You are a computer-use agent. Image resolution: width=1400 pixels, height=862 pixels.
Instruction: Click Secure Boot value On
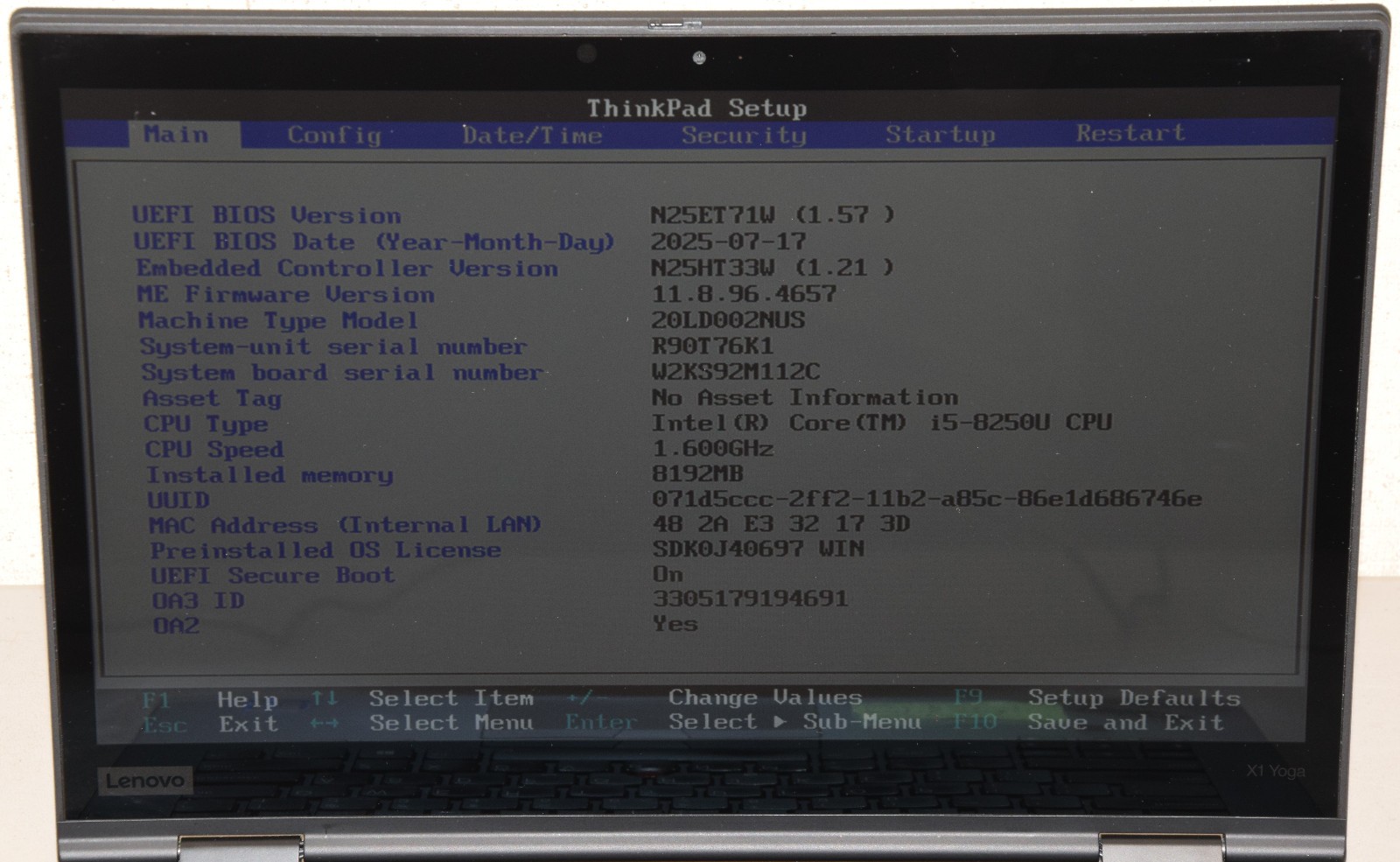[x=668, y=575]
